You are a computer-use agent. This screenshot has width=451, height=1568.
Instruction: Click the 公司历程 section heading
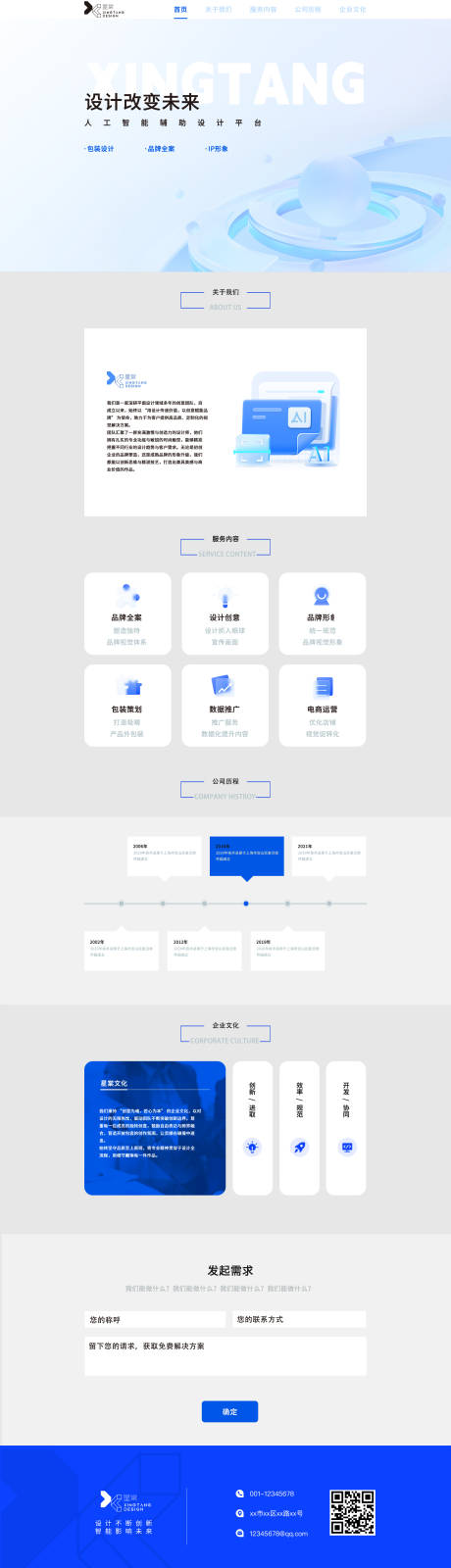pyautogui.click(x=225, y=781)
